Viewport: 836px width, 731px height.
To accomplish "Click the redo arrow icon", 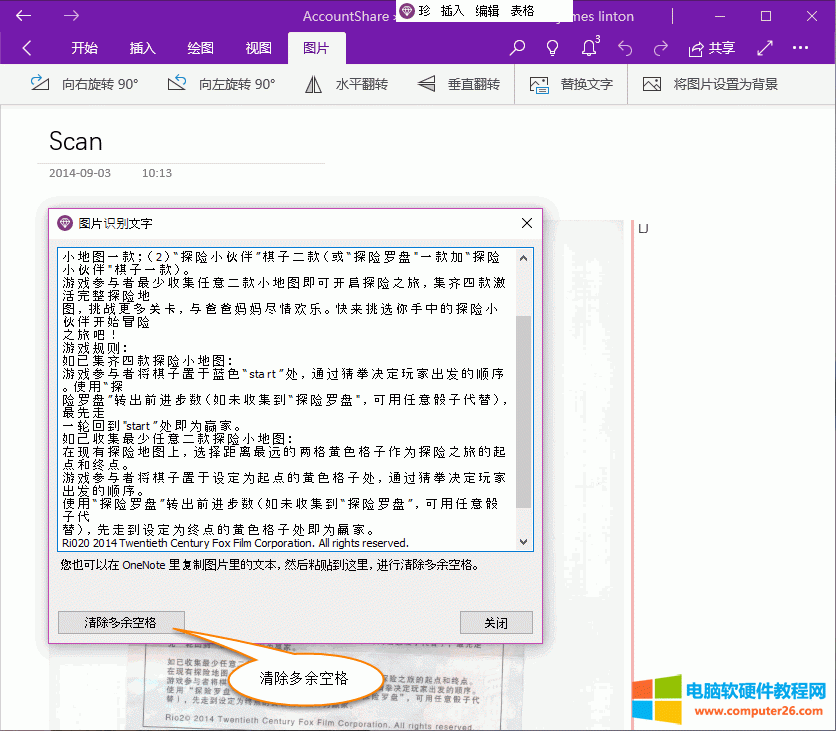I will (x=659, y=47).
